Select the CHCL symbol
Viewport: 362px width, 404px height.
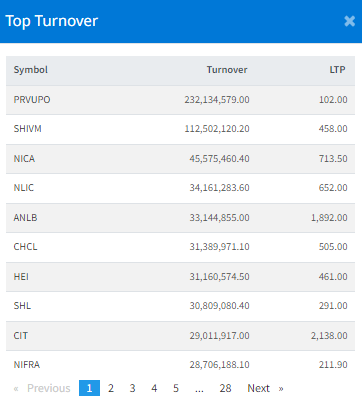tap(25, 247)
